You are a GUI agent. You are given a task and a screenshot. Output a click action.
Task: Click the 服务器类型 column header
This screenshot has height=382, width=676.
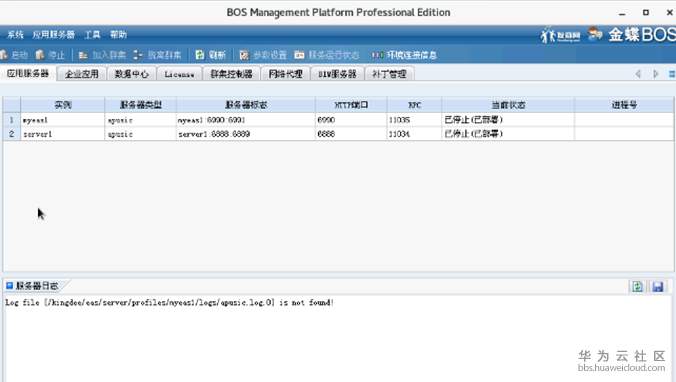coord(141,105)
